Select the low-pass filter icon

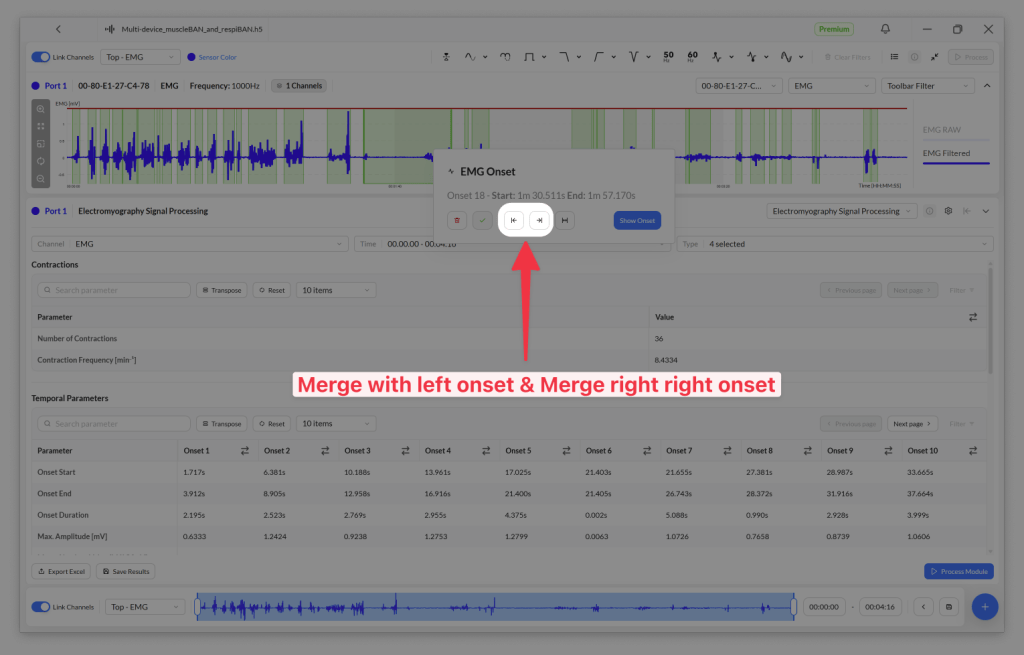click(x=564, y=57)
